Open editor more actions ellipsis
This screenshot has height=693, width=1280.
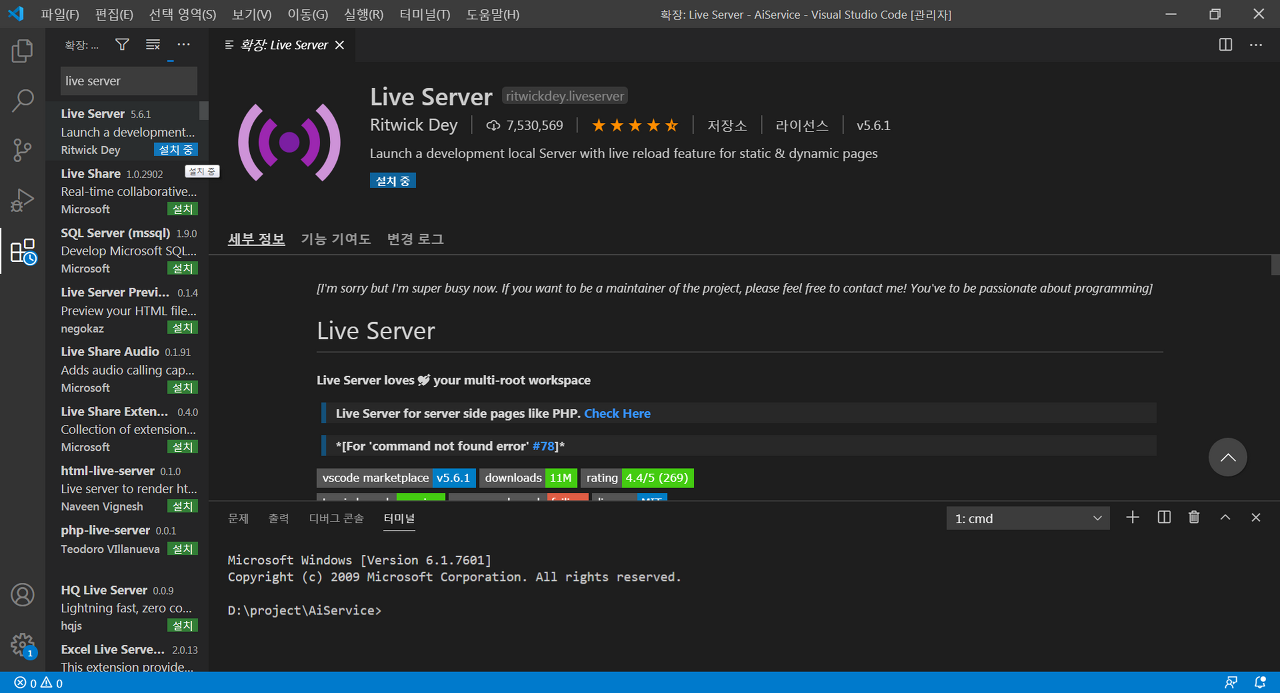(x=1255, y=45)
